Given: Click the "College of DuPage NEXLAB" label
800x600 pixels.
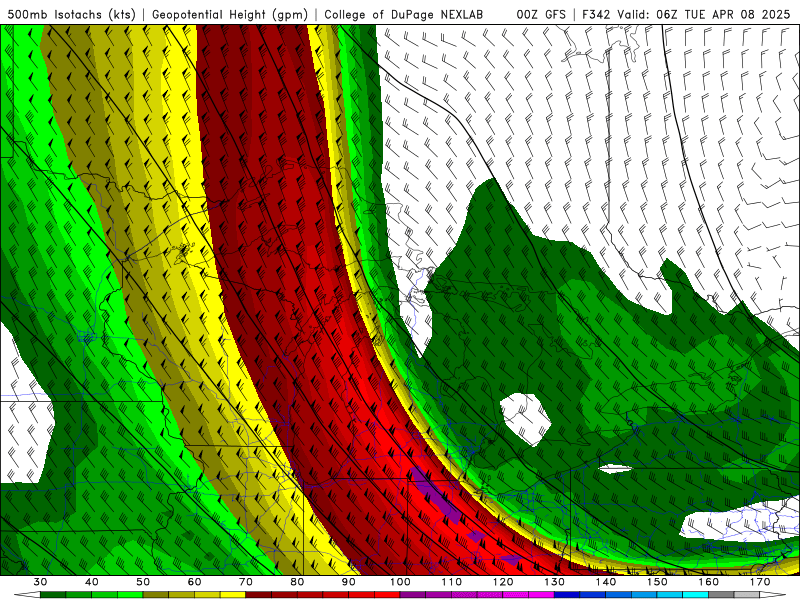Looking at the screenshot, I should pos(403,14).
